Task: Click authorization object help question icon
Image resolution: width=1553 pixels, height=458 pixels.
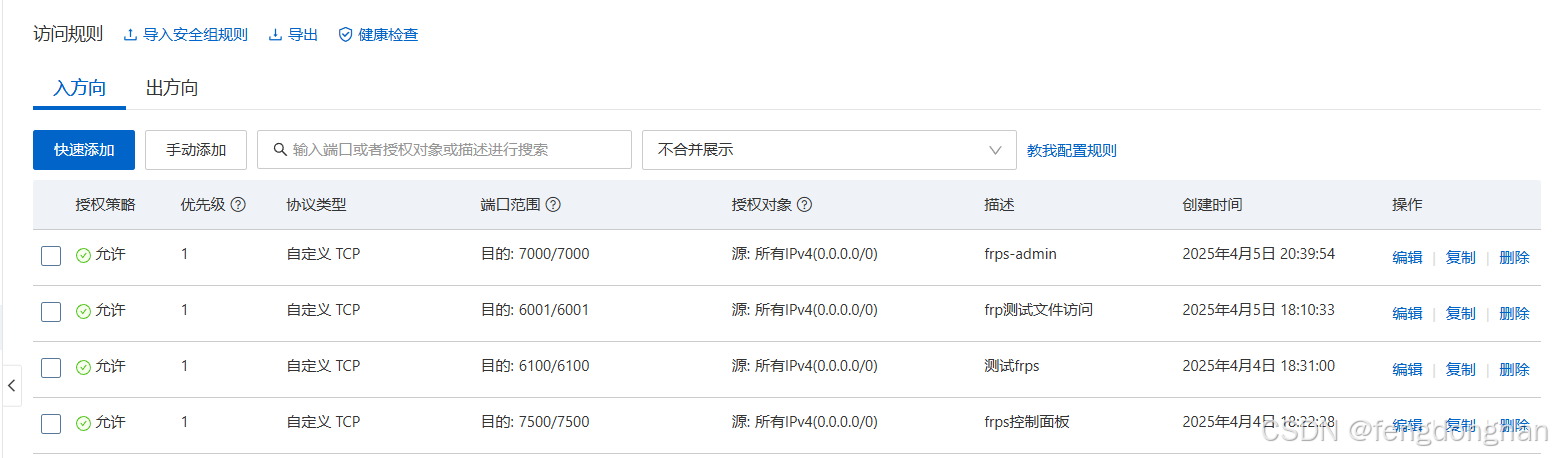Action: pyautogui.click(x=804, y=204)
